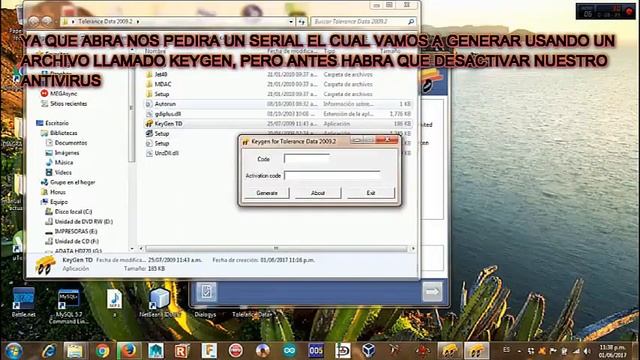Viewport: 640px width, 360px height.
Task: Click the file list horizontal scrollbar
Action: tap(276, 248)
